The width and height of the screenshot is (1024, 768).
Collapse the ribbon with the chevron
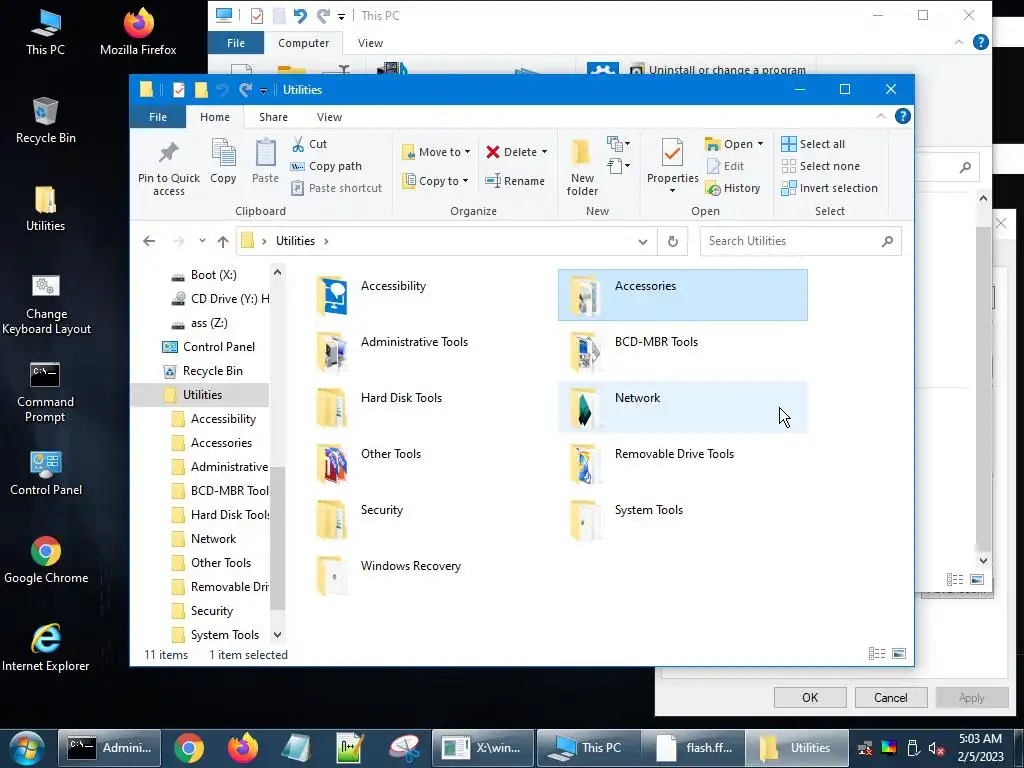point(881,116)
